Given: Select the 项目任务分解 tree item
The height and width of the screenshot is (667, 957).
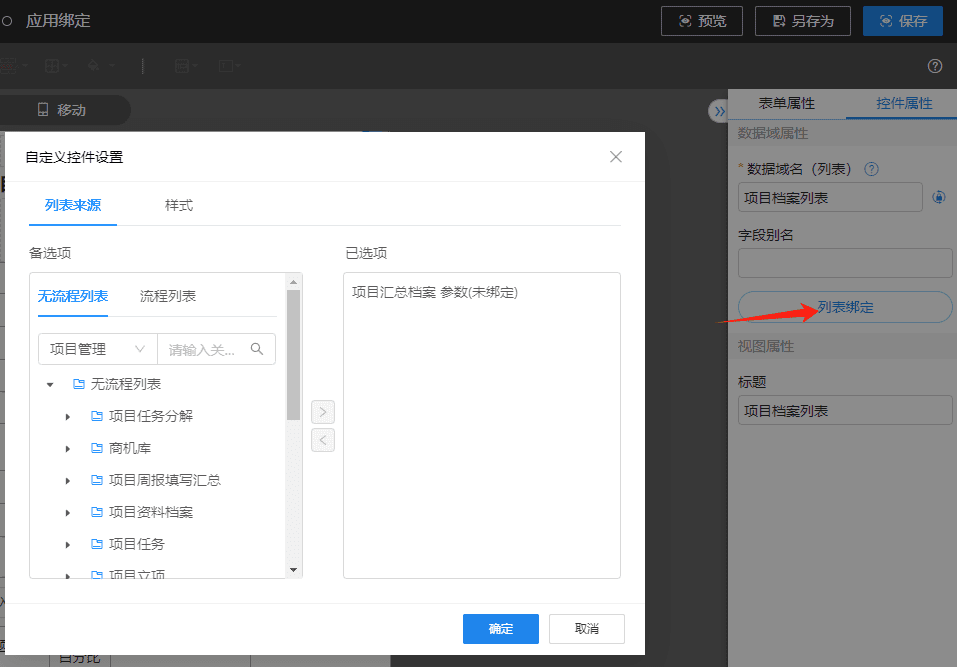Looking at the screenshot, I should coord(151,416).
